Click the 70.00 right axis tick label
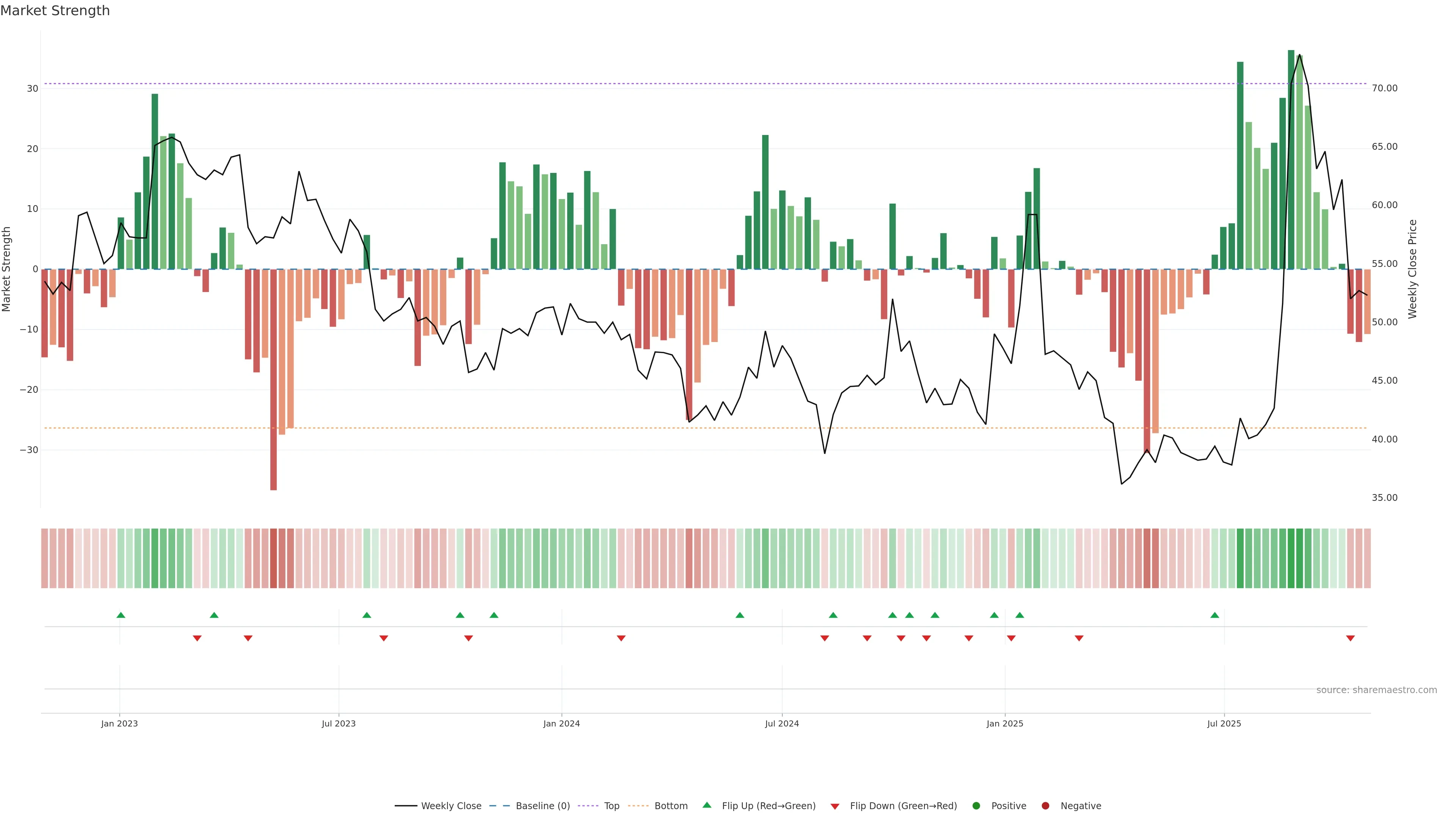This screenshot has height=819, width=1456. point(1384,88)
